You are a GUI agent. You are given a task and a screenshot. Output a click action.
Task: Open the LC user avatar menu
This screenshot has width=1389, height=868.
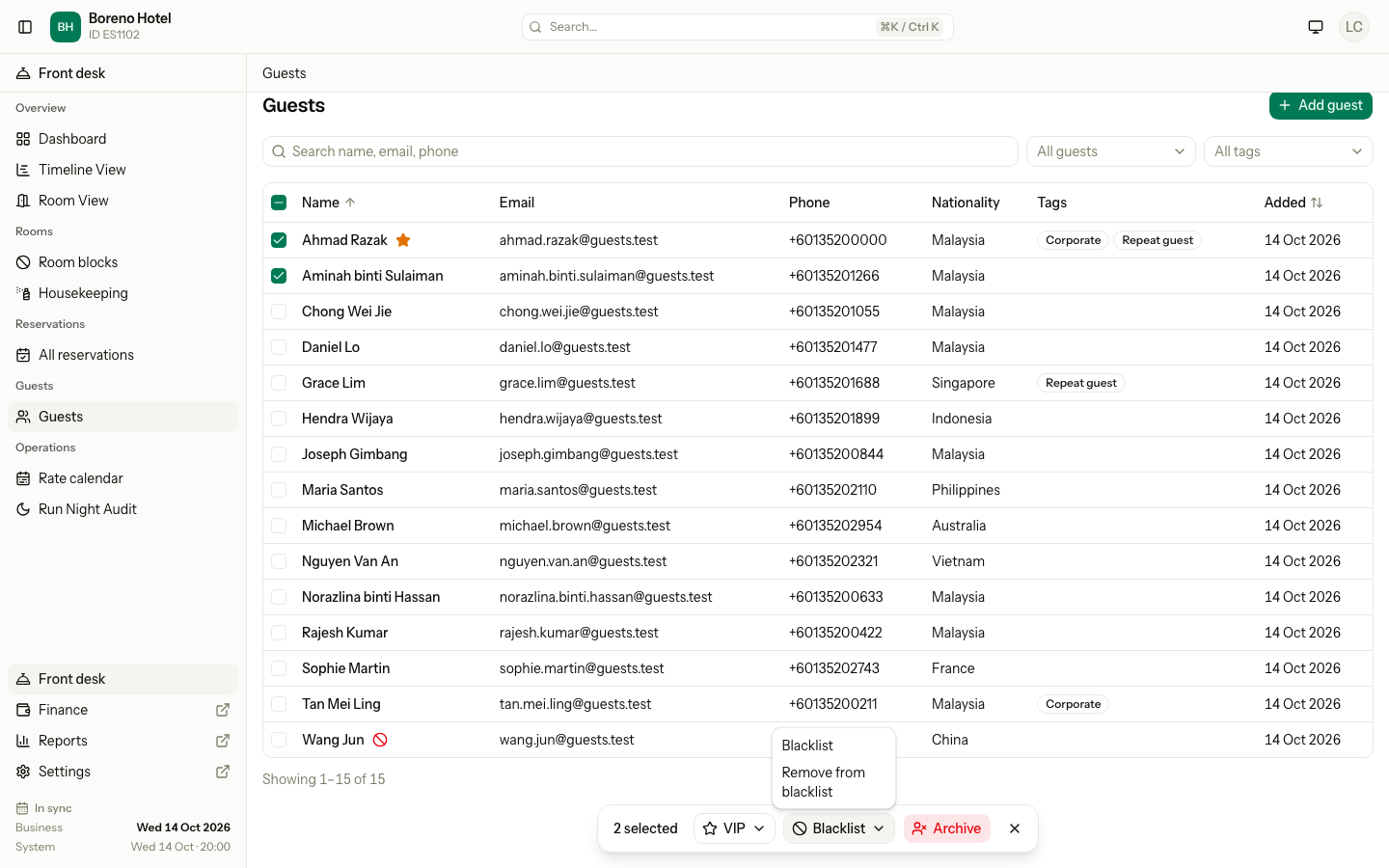click(1354, 27)
